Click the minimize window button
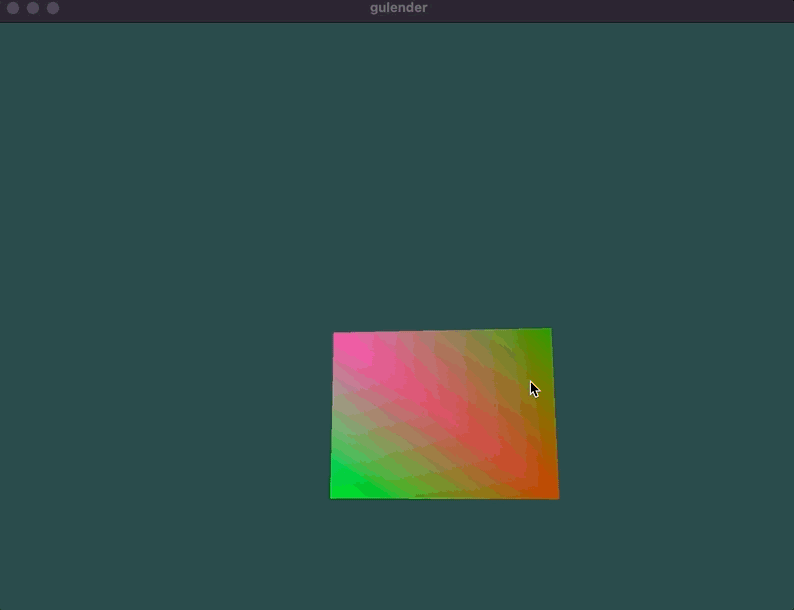The width and height of the screenshot is (794, 610). pos(33,8)
